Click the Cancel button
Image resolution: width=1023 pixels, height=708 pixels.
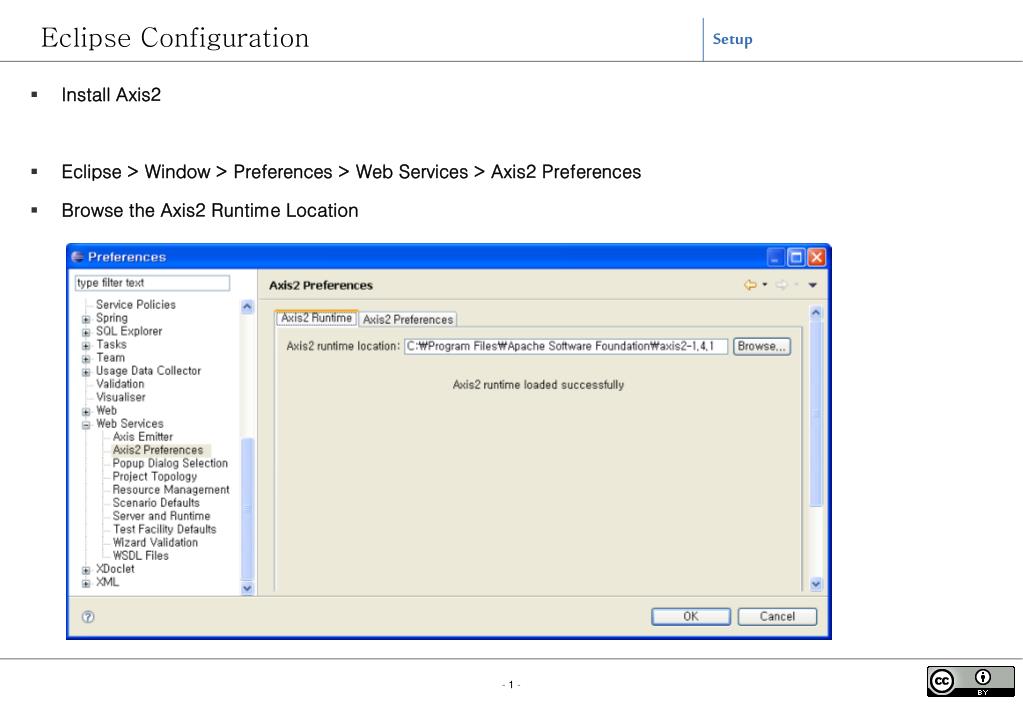[x=777, y=616]
